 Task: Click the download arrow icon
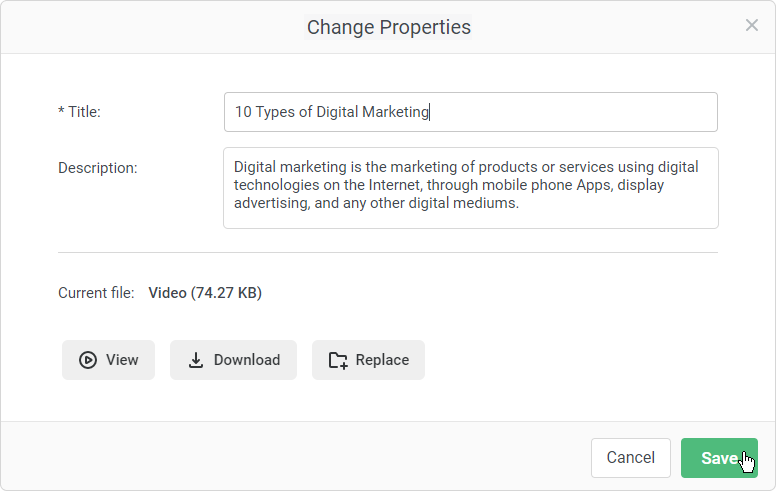[196, 360]
